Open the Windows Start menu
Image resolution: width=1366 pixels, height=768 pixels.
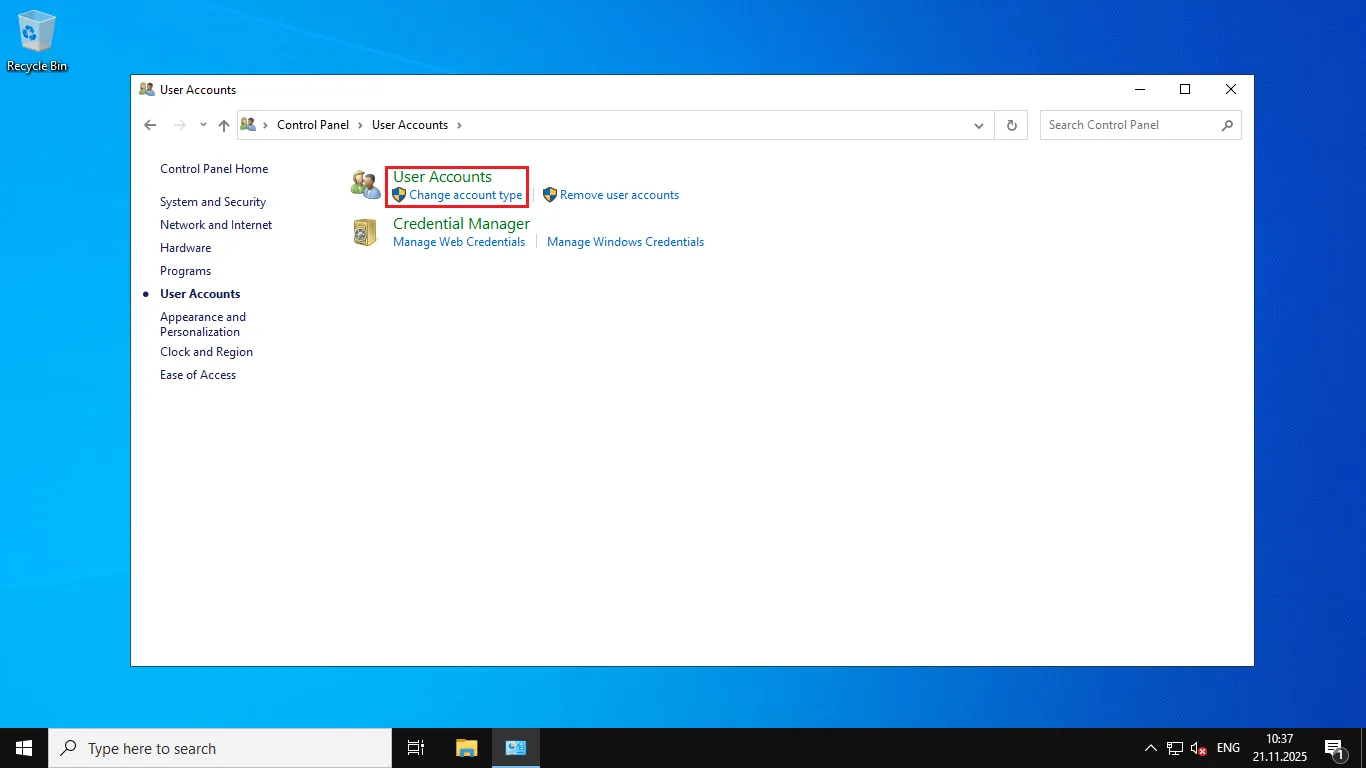[24, 748]
